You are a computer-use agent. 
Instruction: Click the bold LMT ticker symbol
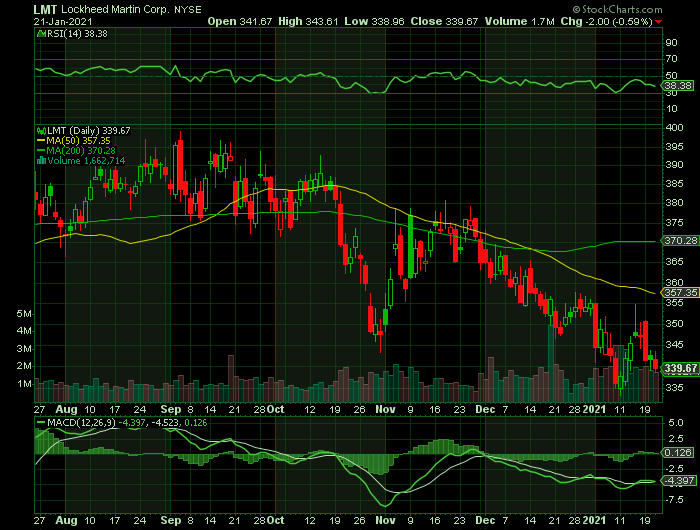click(x=46, y=7)
